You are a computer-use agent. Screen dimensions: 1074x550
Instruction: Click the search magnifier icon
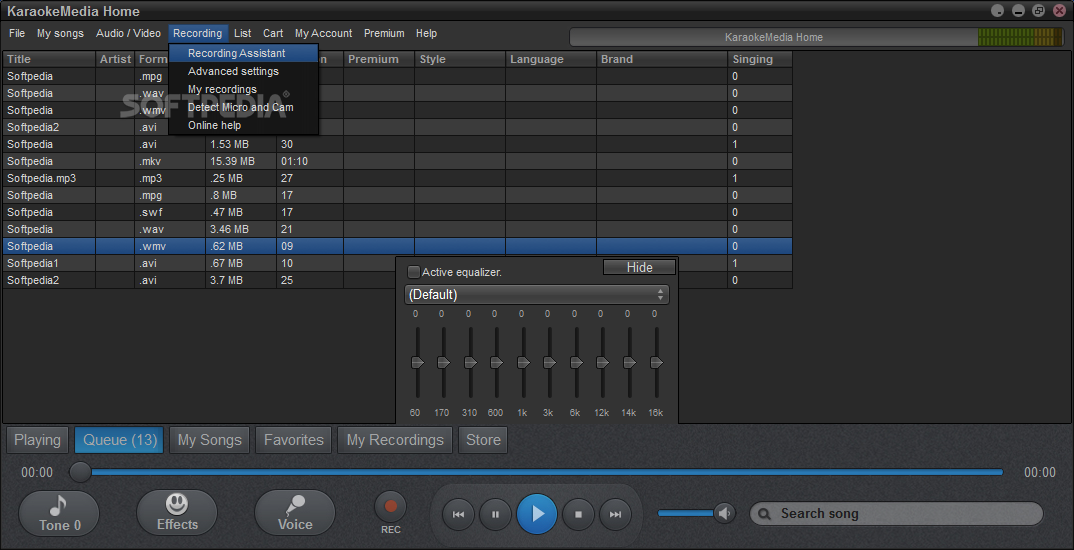[766, 514]
